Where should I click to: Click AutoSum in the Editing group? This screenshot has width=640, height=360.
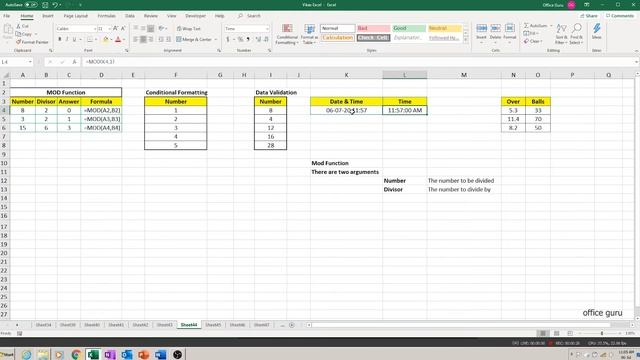click(x=536, y=26)
